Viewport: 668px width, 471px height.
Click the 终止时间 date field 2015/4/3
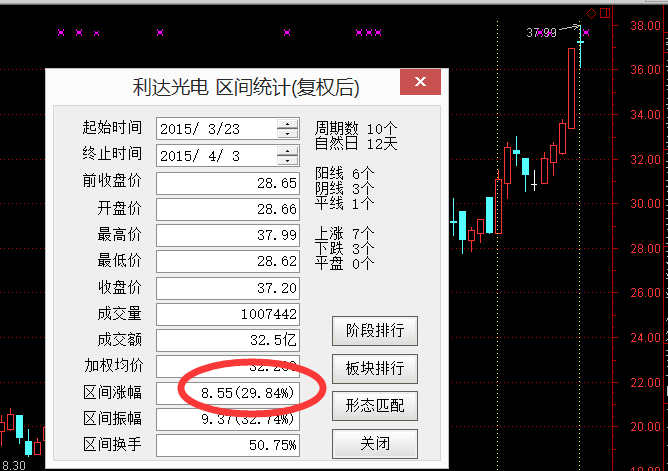tap(216, 155)
